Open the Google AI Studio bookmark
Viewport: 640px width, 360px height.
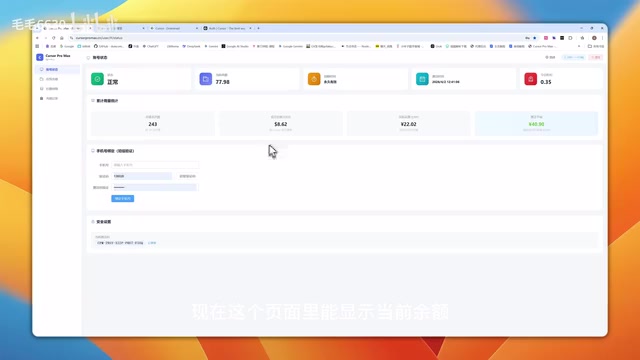click(235, 46)
